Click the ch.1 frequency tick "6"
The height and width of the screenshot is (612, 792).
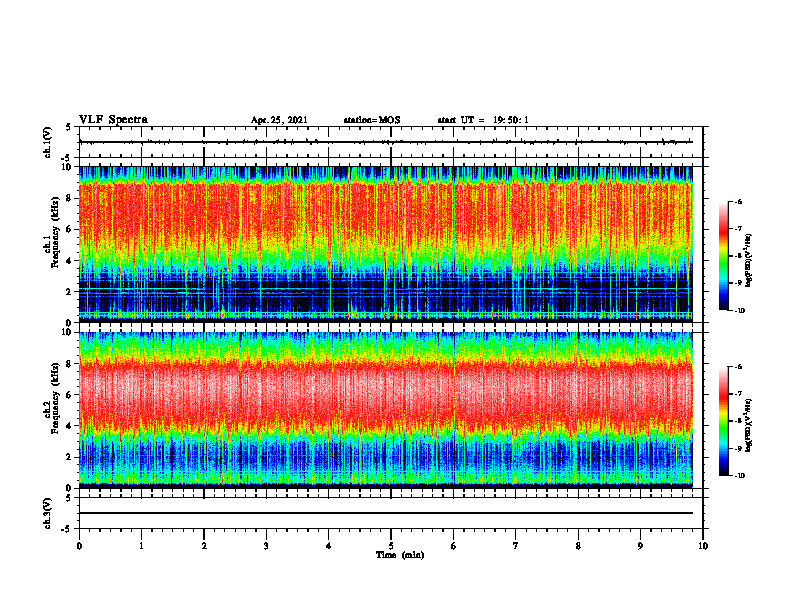pyautogui.click(x=69, y=229)
